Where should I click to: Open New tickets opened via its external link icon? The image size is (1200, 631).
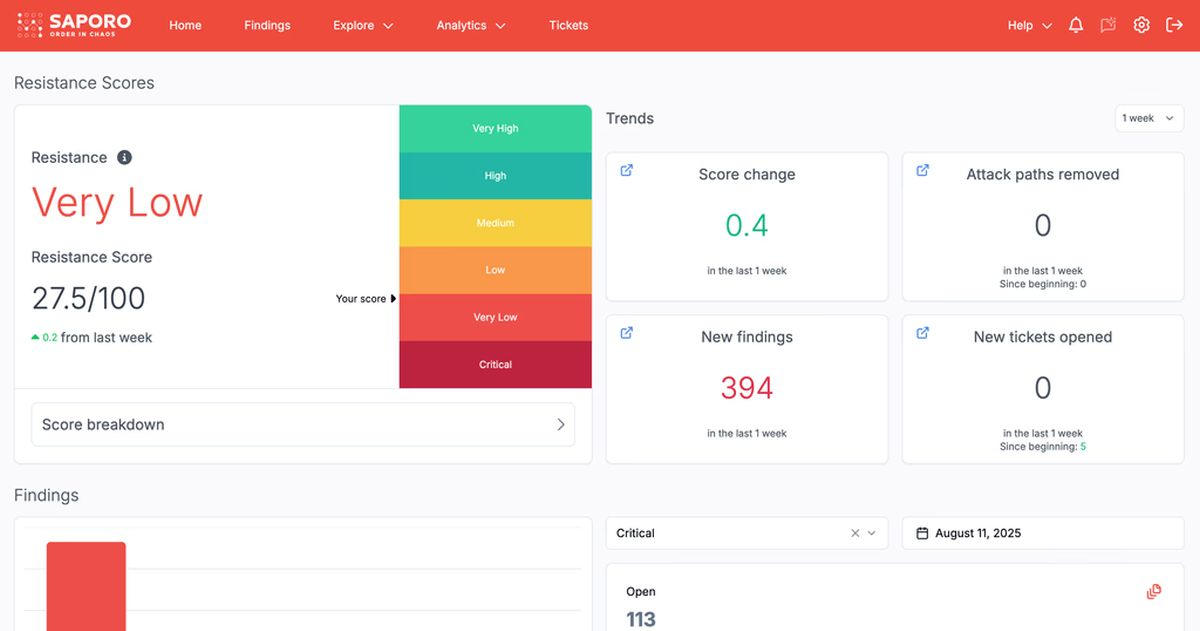pos(922,333)
